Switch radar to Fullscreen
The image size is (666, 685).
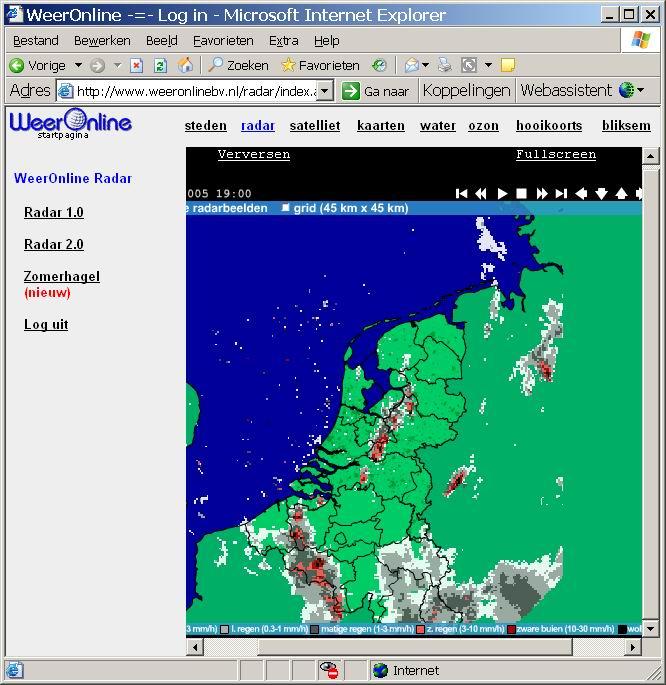click(x=556, y=154)
